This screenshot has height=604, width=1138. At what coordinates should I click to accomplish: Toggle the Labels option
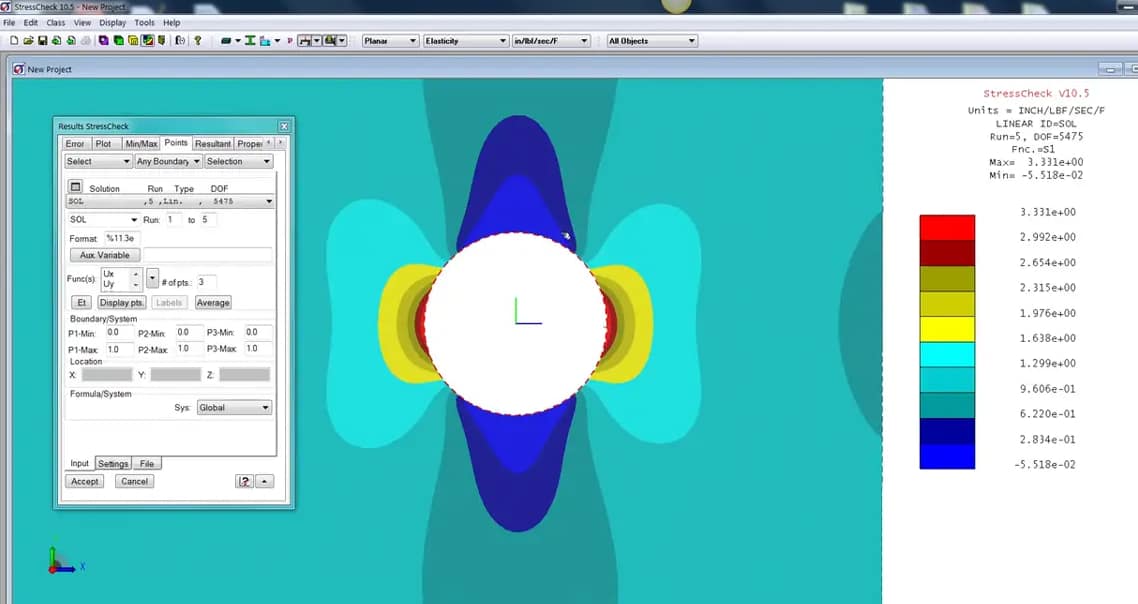tap(168, 301)
